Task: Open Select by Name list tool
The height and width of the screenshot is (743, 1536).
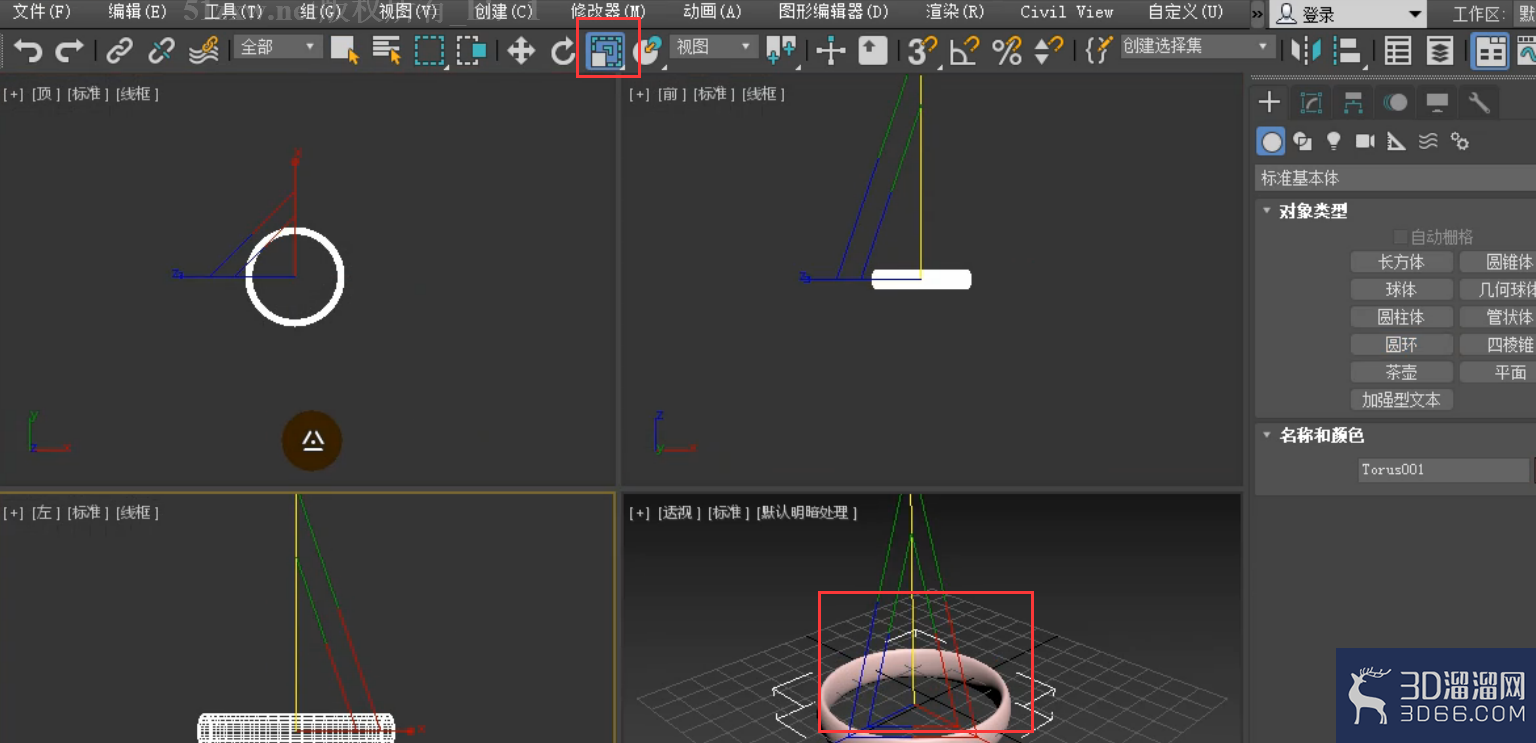Action: pos(386,51)
